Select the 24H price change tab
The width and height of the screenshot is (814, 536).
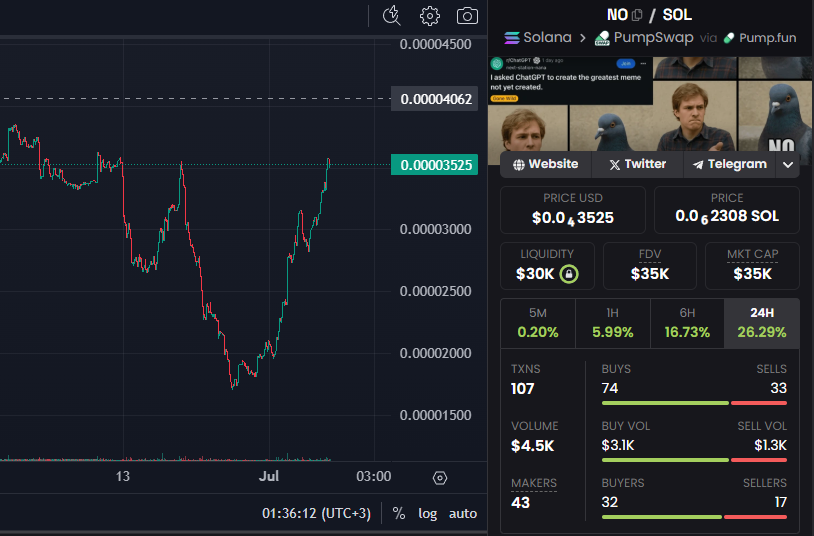click(762, 323)
